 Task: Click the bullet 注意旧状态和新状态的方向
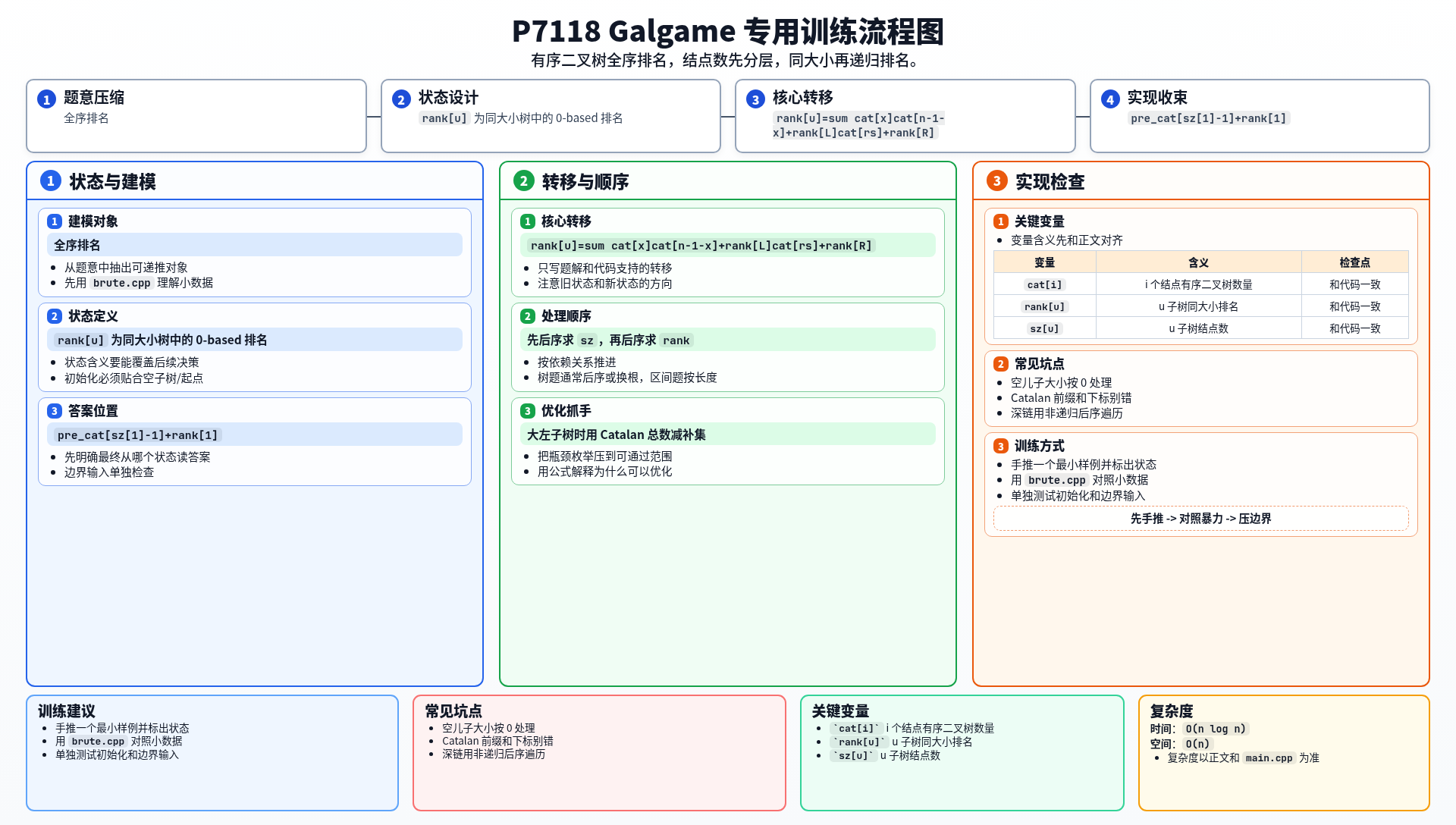click(605, 283)
